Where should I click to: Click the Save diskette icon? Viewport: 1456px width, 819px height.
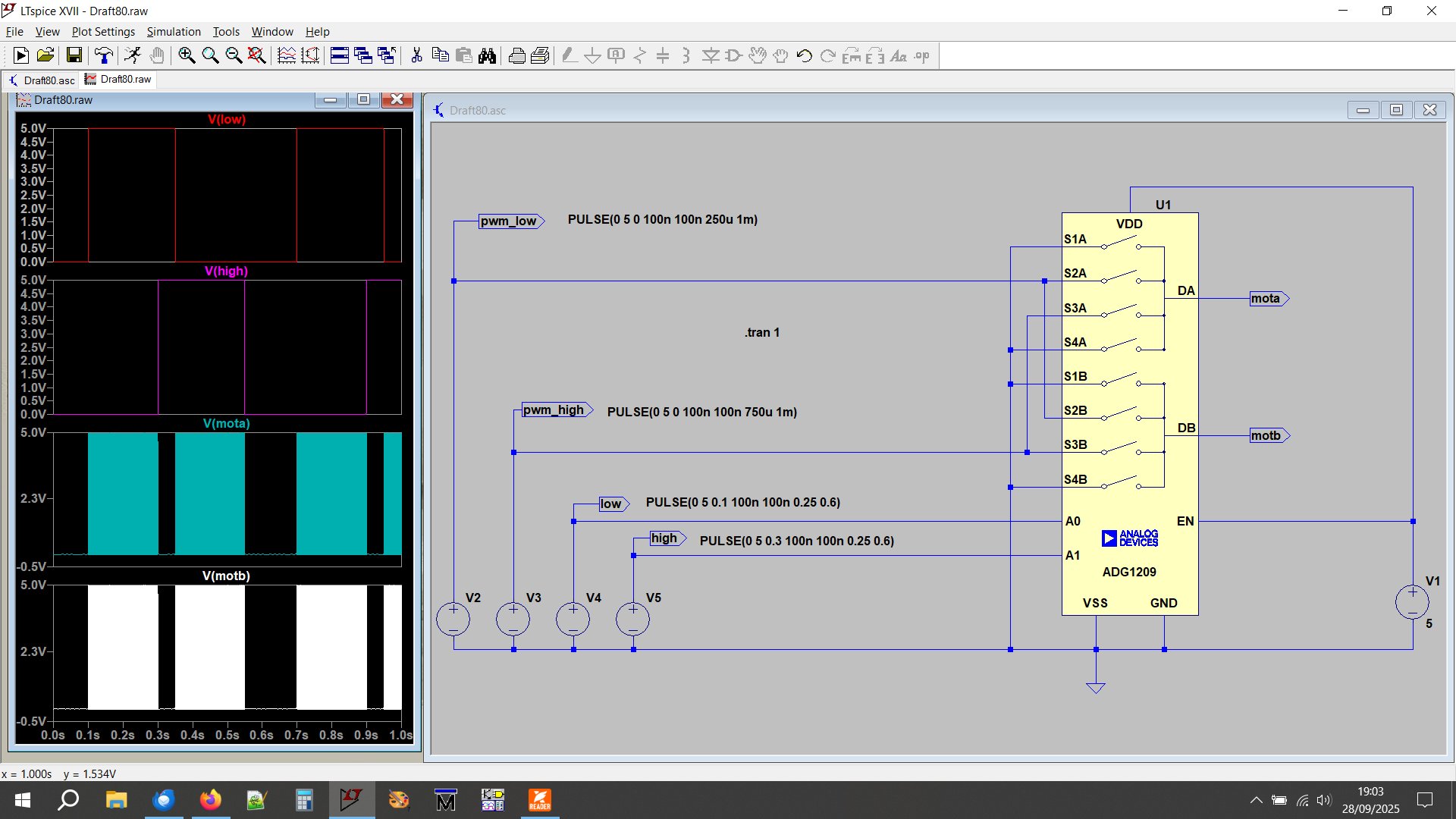click(74, 55)
